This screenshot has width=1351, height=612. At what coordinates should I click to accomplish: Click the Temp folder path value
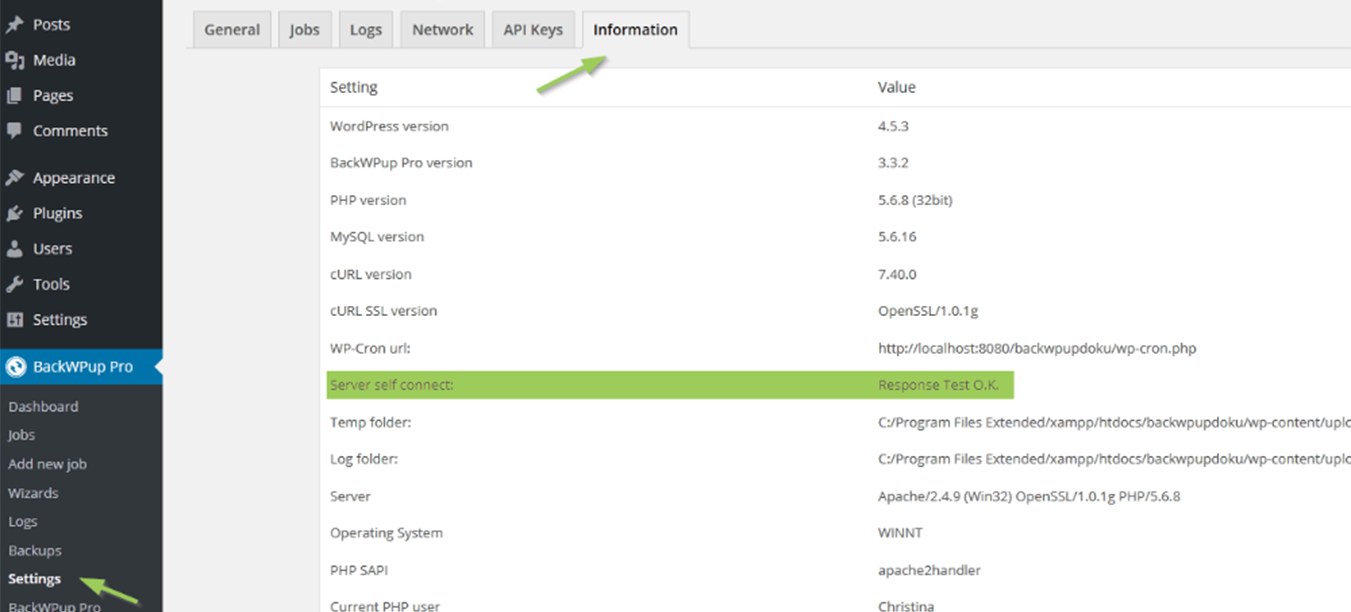[1114, 422]
